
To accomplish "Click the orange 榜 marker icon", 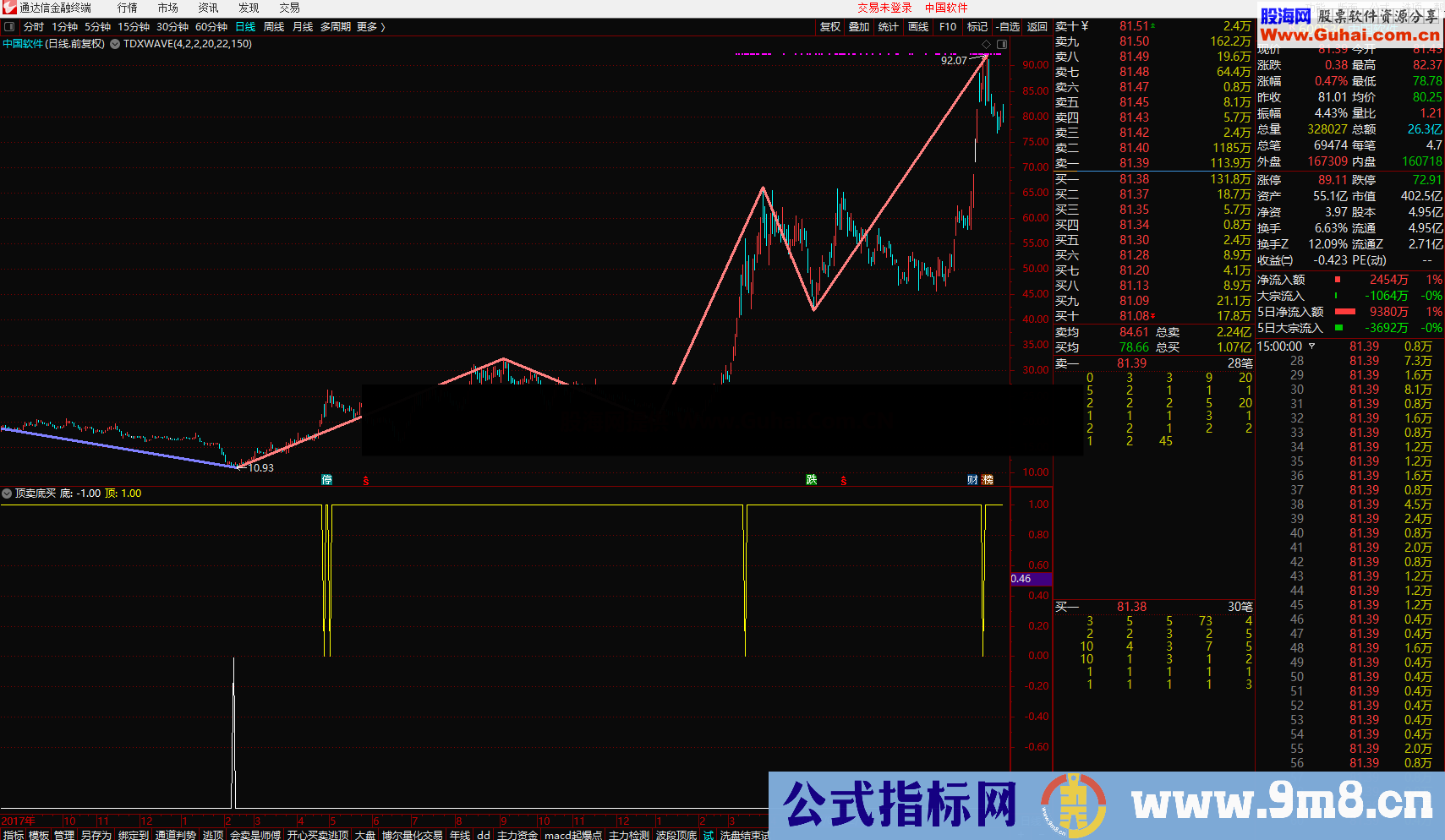I will 988,480.
